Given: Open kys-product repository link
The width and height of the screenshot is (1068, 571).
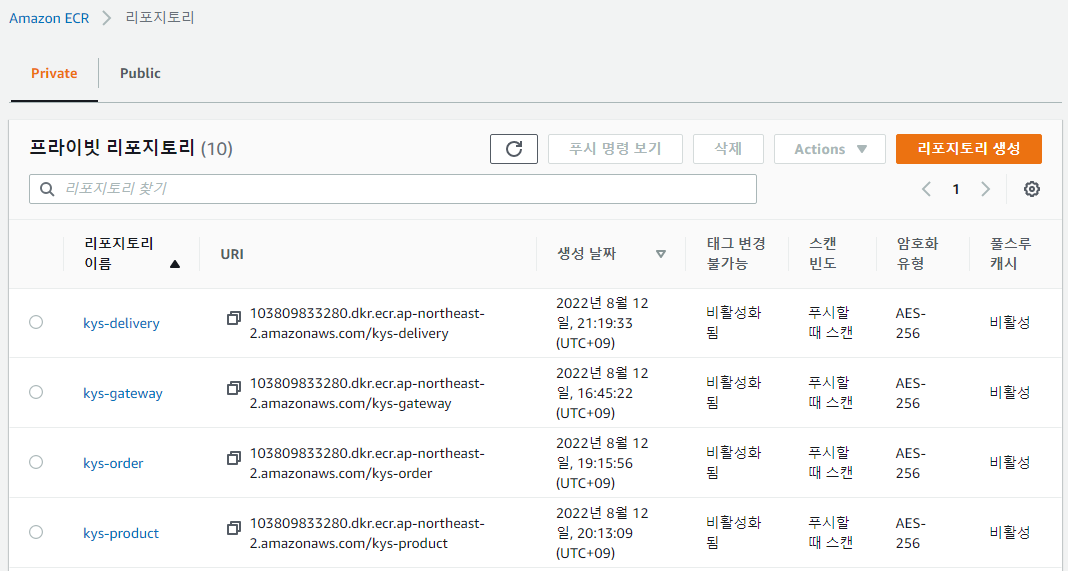Looking at the screenshot, I should pyautogui.click(x=121, y=533).
